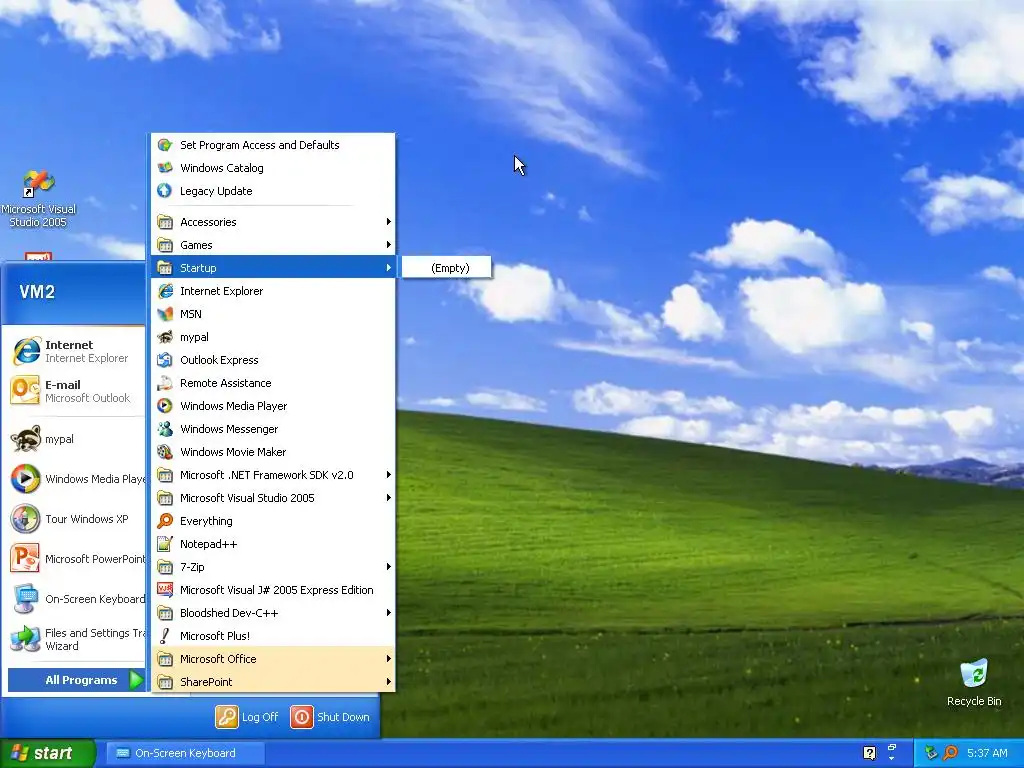This screenshot has height=768, width=1024.
Task: Click the MSN butterfly icon
Action: [x=165, y=314]
